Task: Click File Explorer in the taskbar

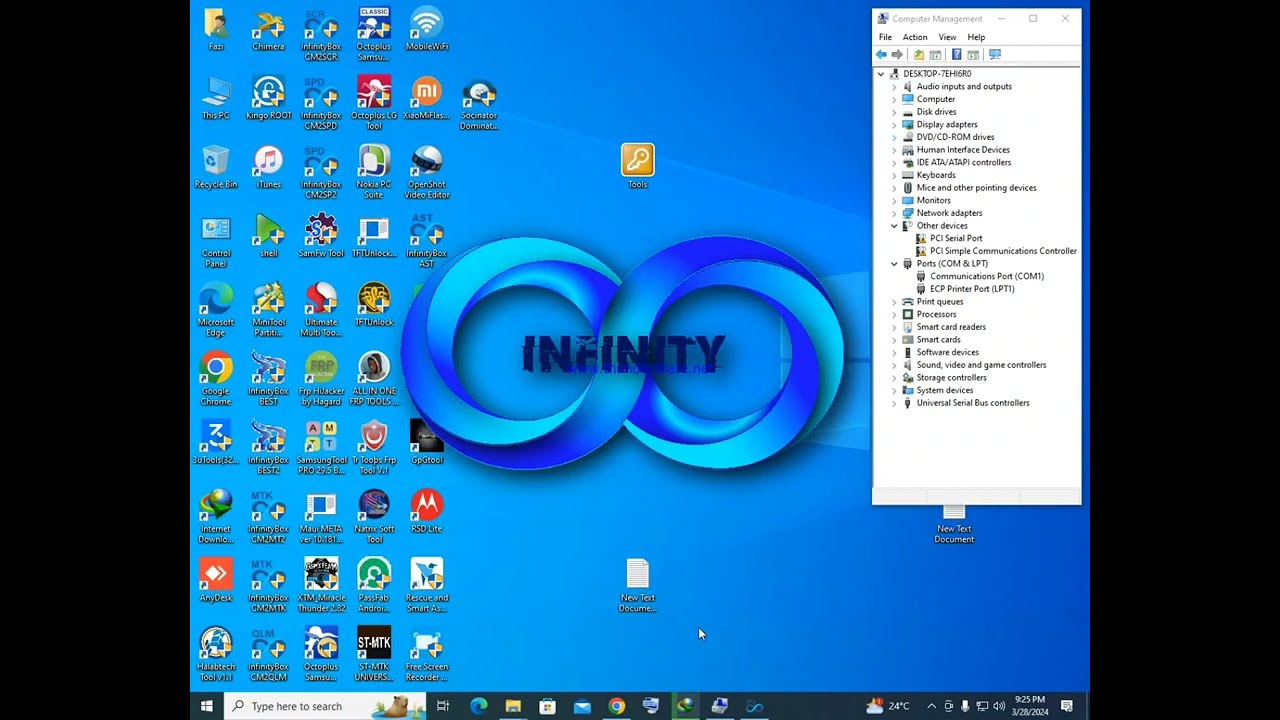Action: tap(513, 706)
